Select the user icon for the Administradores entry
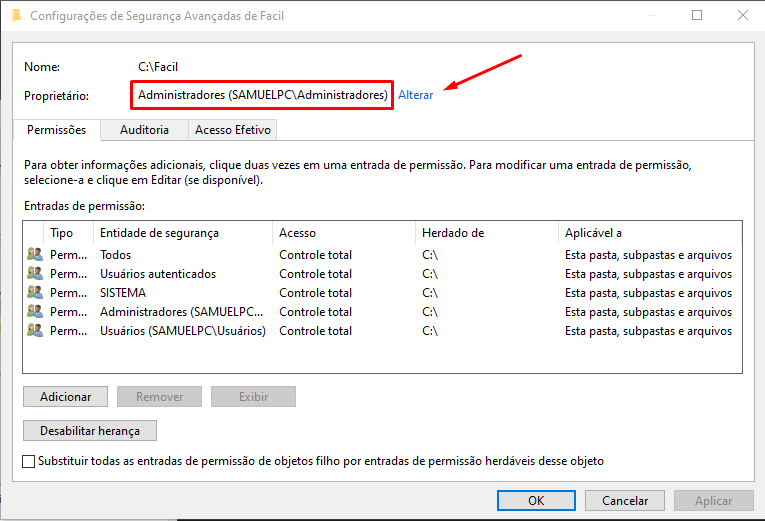 tap(35, 312)
